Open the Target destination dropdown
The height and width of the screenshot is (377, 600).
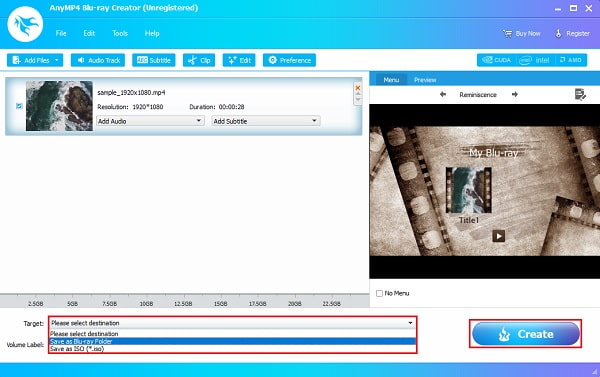click(x=232, y=323)
